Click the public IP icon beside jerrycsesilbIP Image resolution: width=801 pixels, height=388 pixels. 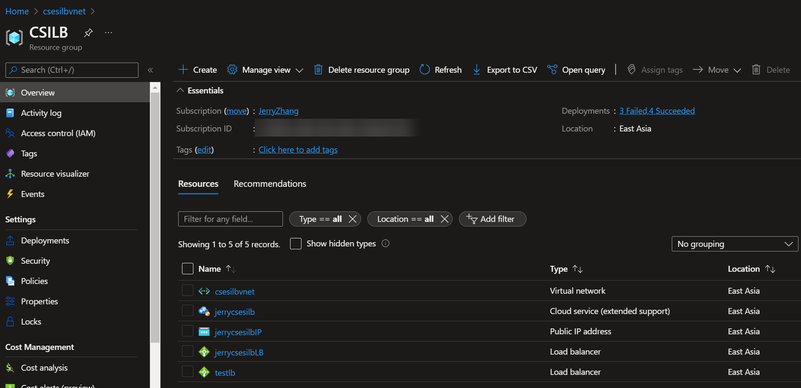pyautogui.click(x=204, y=332)
